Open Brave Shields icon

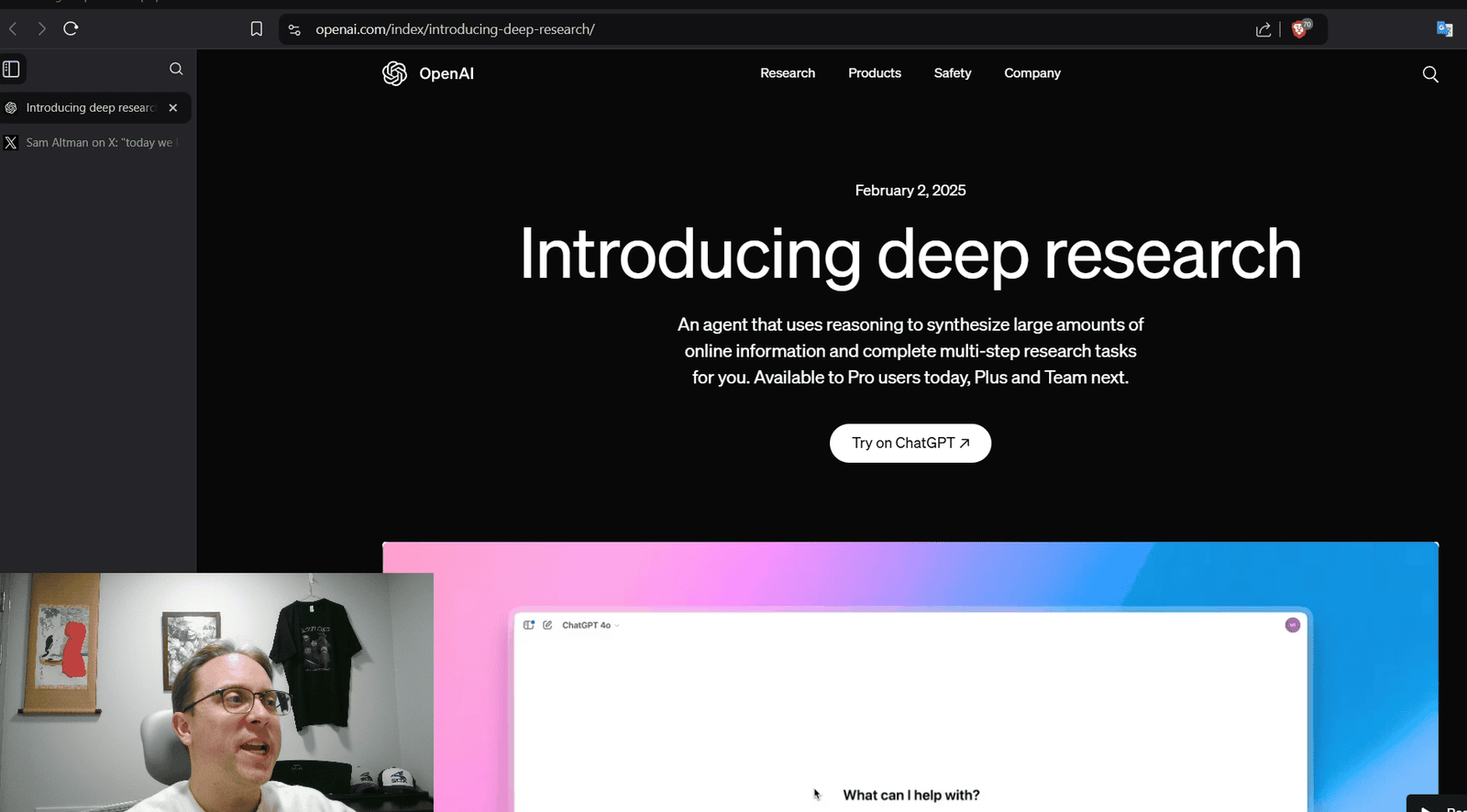(x=1300, y=28)
